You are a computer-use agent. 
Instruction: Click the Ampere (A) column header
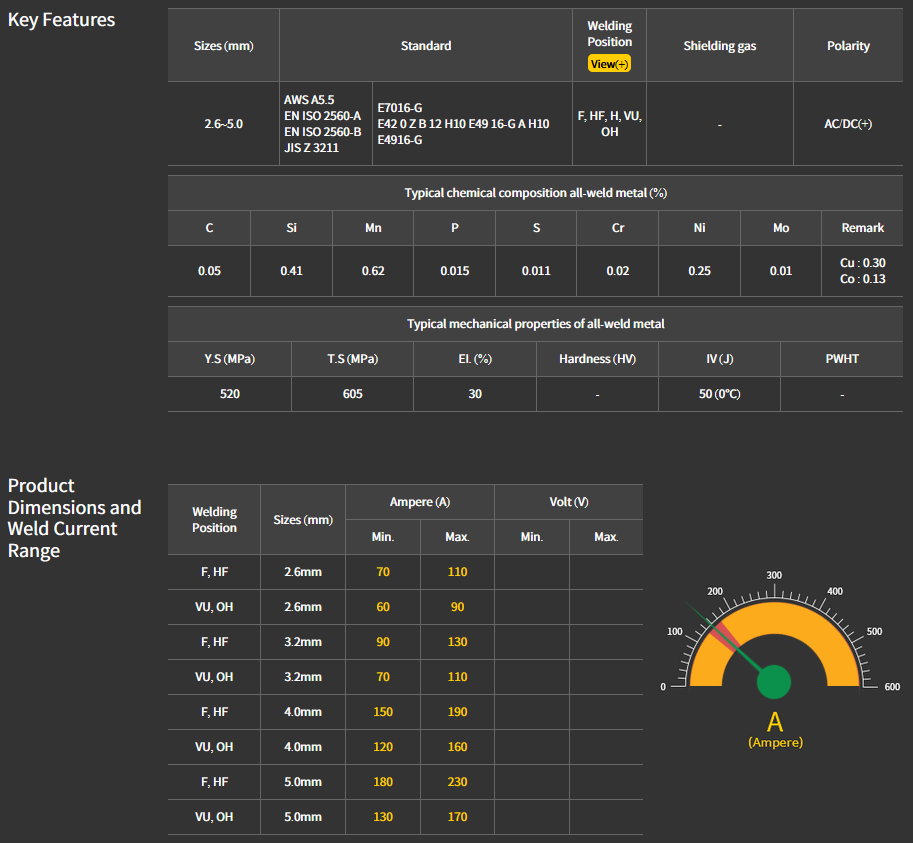419,502
